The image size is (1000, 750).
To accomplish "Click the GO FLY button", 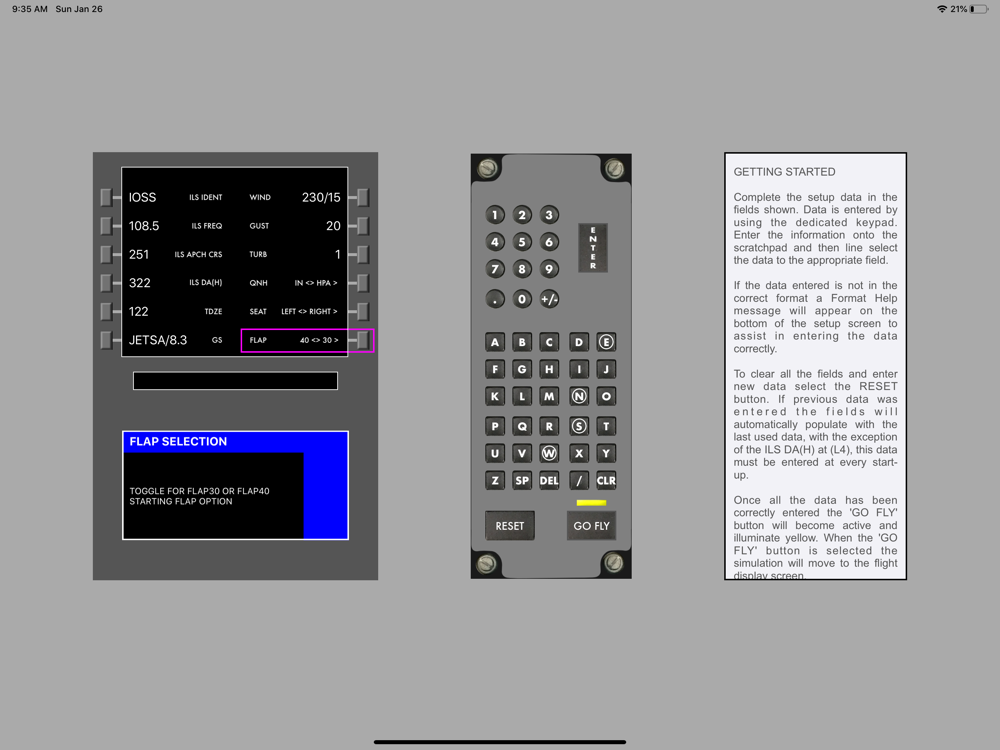I will point(591,526).
